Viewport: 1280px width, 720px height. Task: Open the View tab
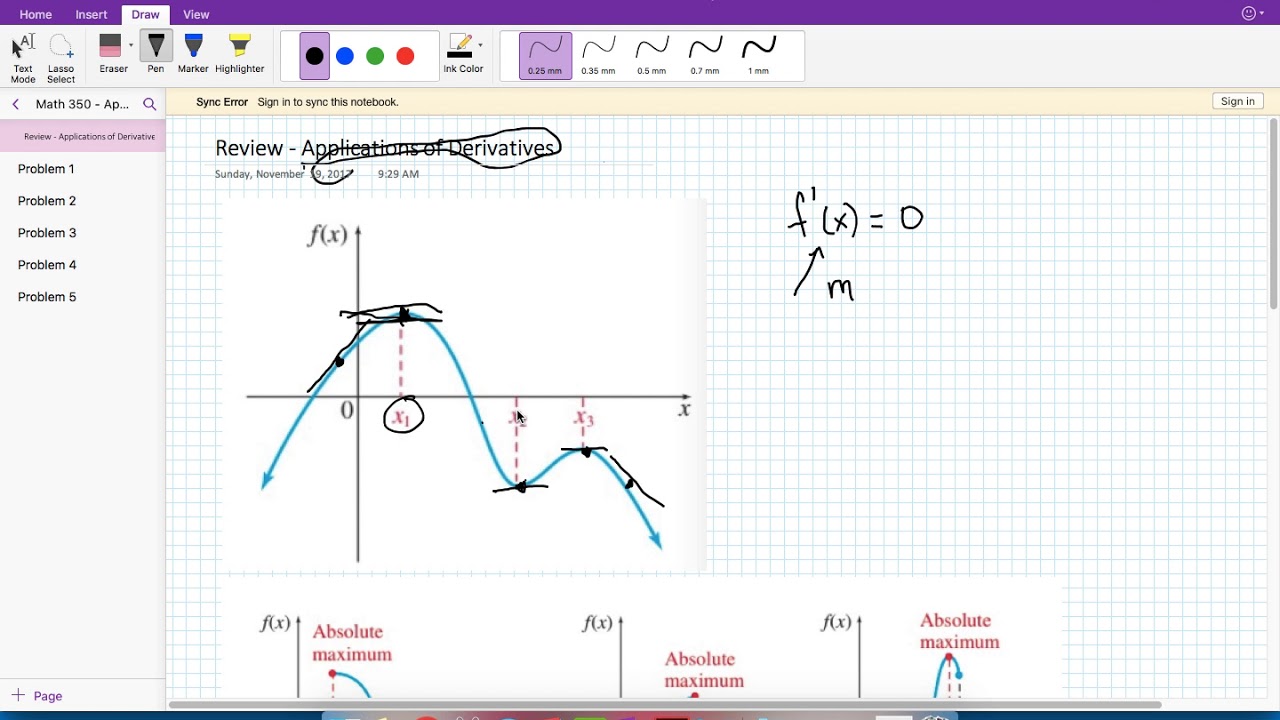coord(196,14)
